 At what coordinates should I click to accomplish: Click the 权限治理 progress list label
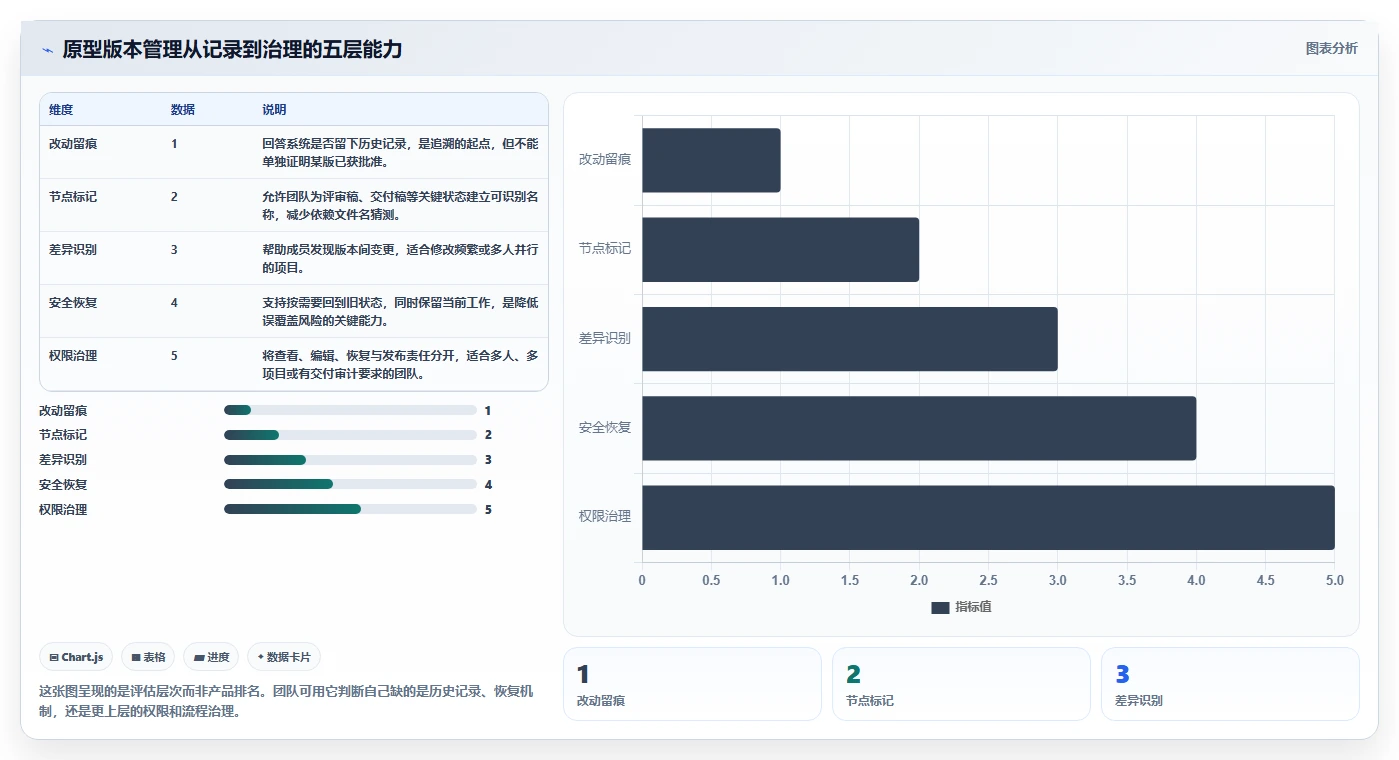click(x=63, y=509)
